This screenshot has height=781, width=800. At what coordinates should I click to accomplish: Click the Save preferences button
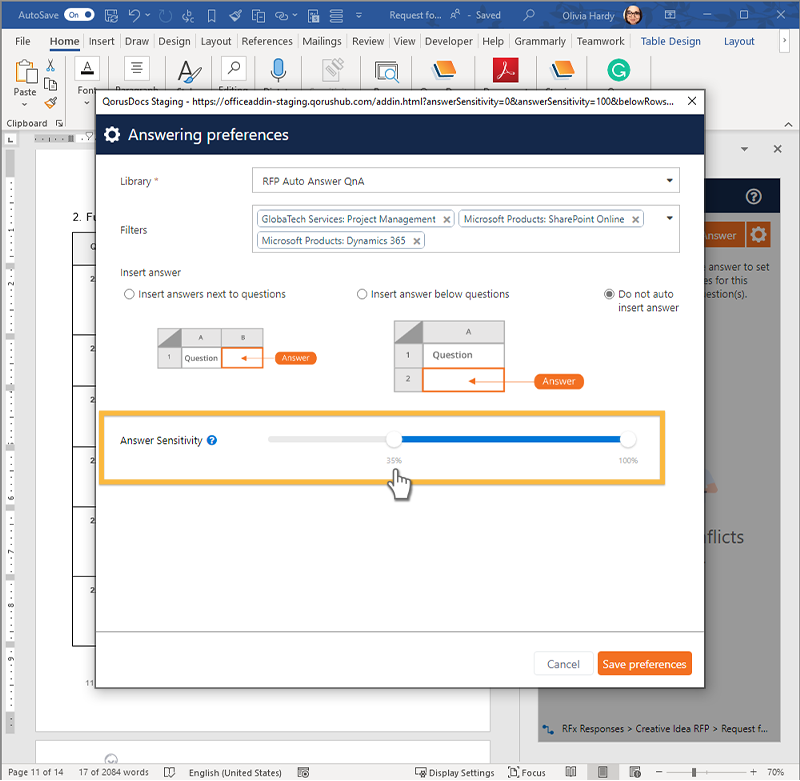click(644, 664)
